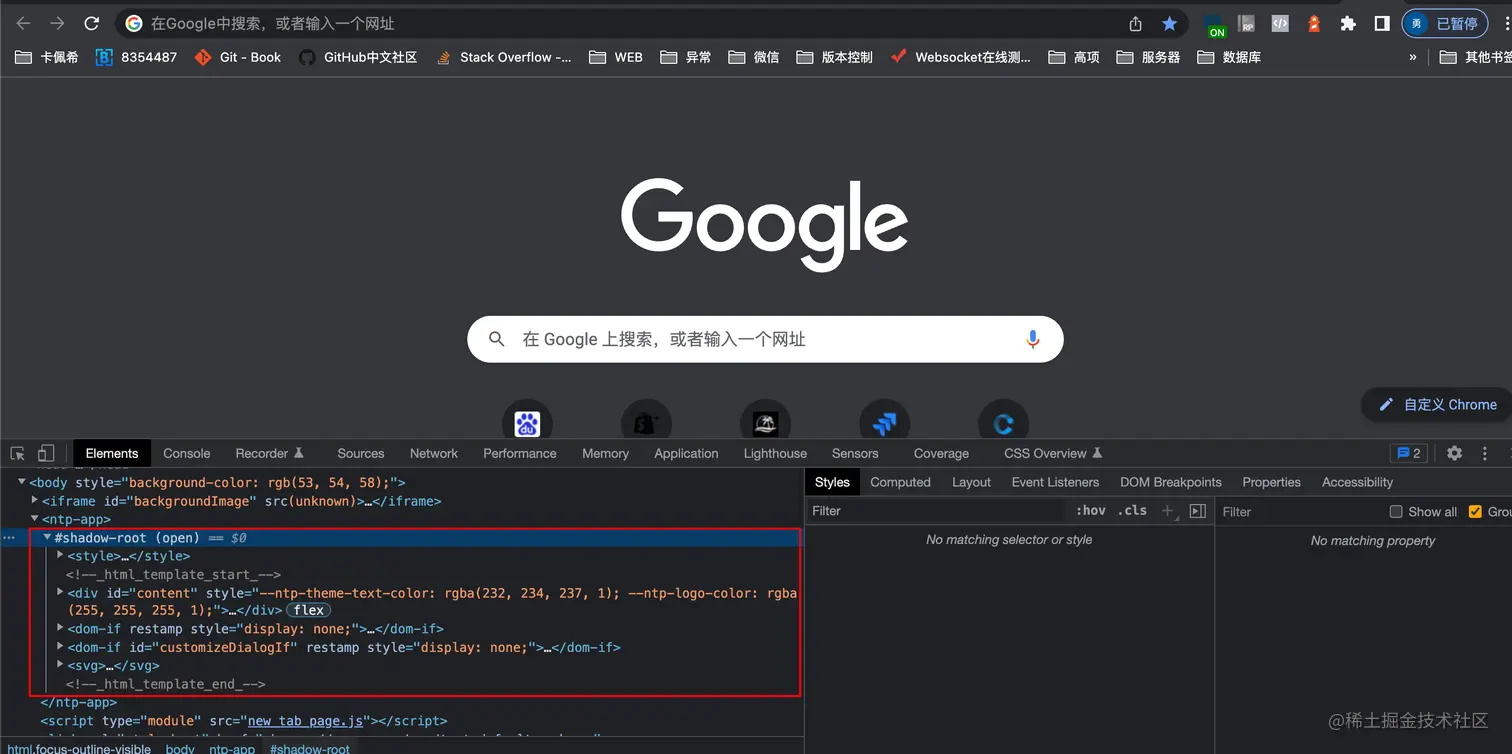Open the DevTools issues counter showing 2
1512x754 pixels.
click(x=1409, y=453)
